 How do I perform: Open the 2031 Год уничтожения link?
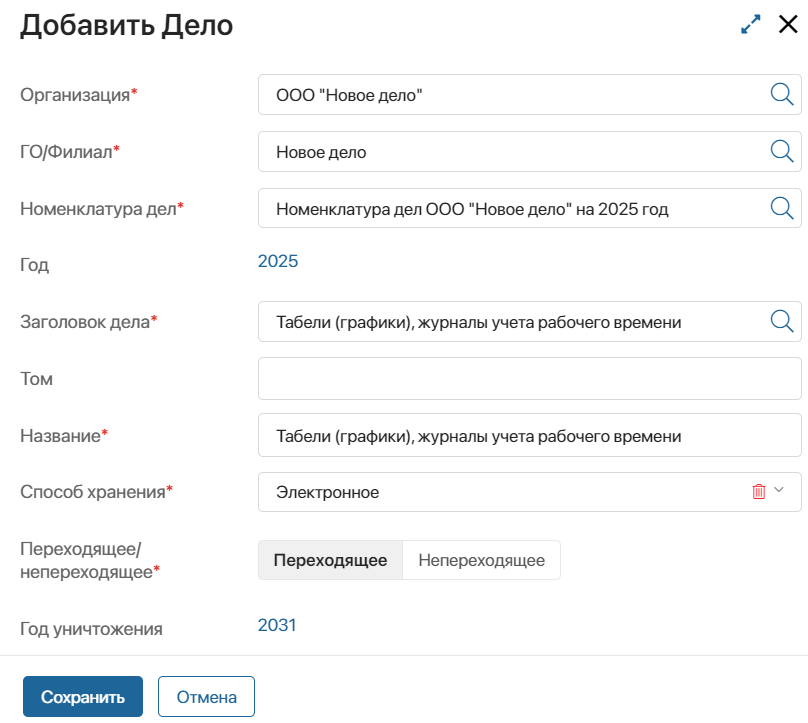[x=278, y=624]
